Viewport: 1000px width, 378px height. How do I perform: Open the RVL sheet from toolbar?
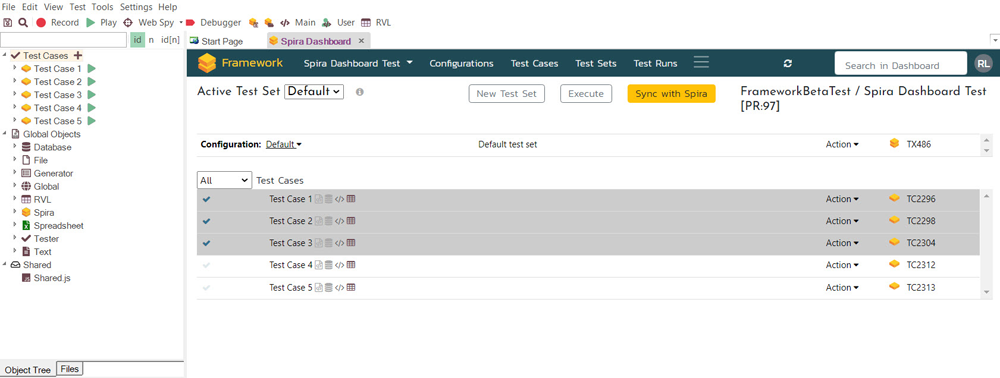tap(376, 22)
